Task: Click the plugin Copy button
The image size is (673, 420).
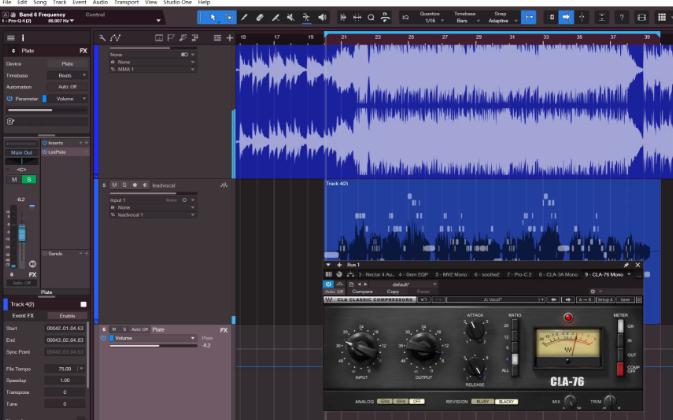Action: coord(392,292)
